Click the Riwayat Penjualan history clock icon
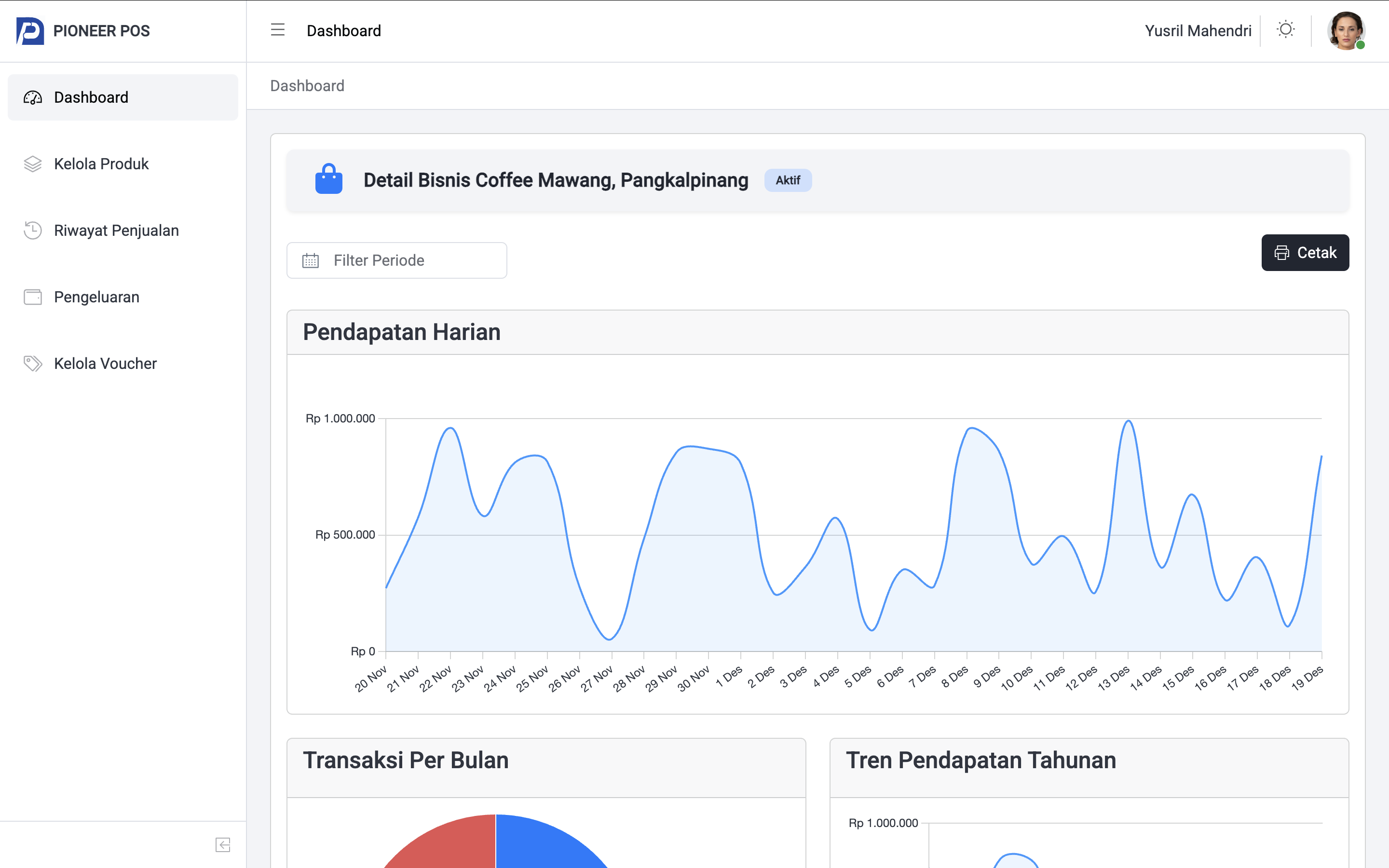1389x868 pixels. click(32, 230)
